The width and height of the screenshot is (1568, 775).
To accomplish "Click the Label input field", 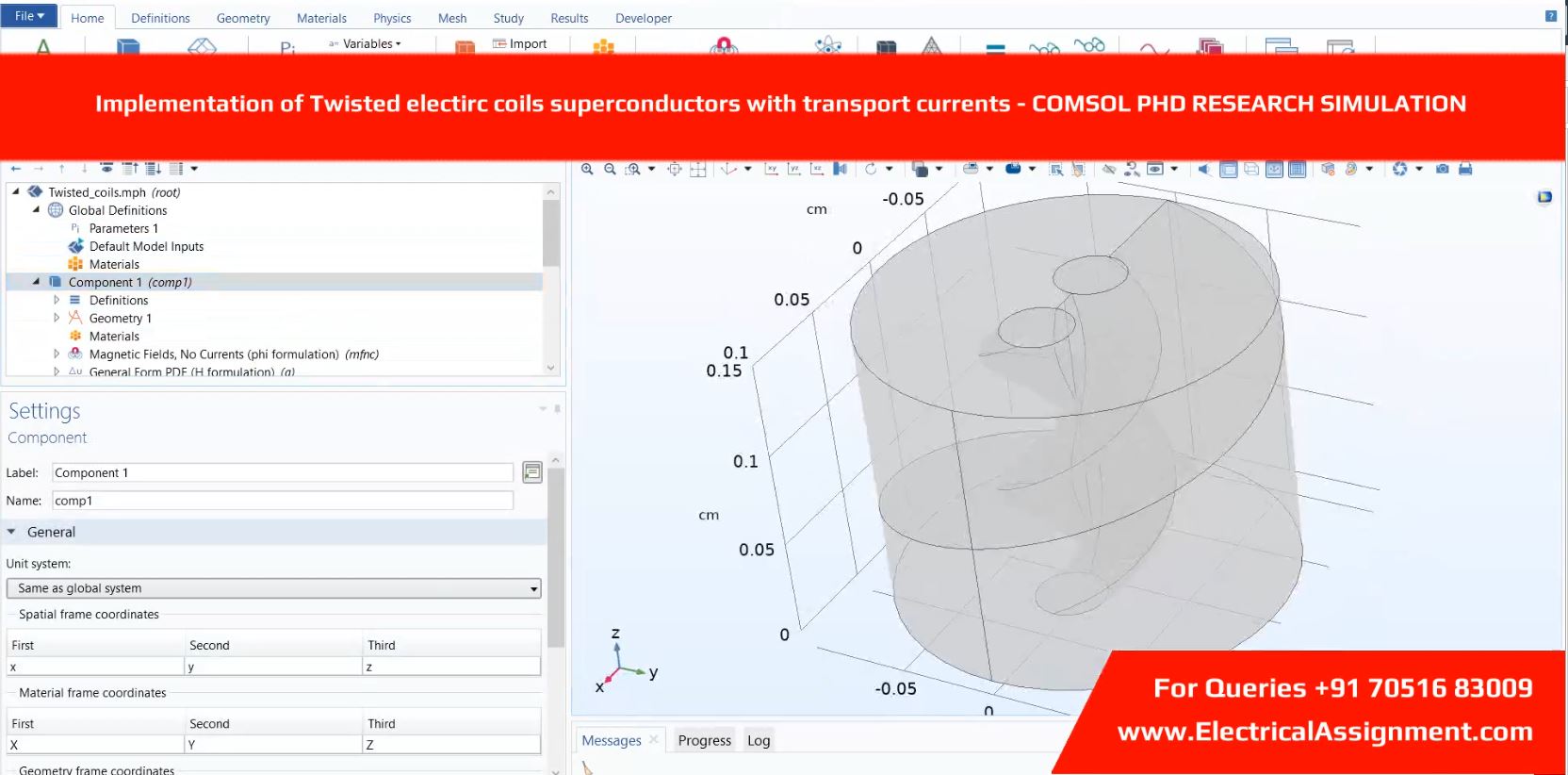I will [x=283, y=472].
